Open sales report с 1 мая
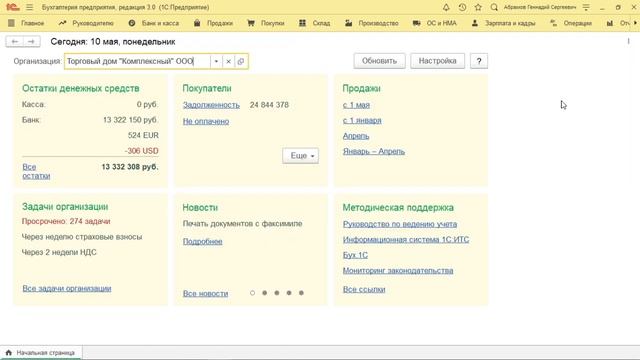Viewport: 640px width, 360px height. pyautogui.click(x=356, y=105)
